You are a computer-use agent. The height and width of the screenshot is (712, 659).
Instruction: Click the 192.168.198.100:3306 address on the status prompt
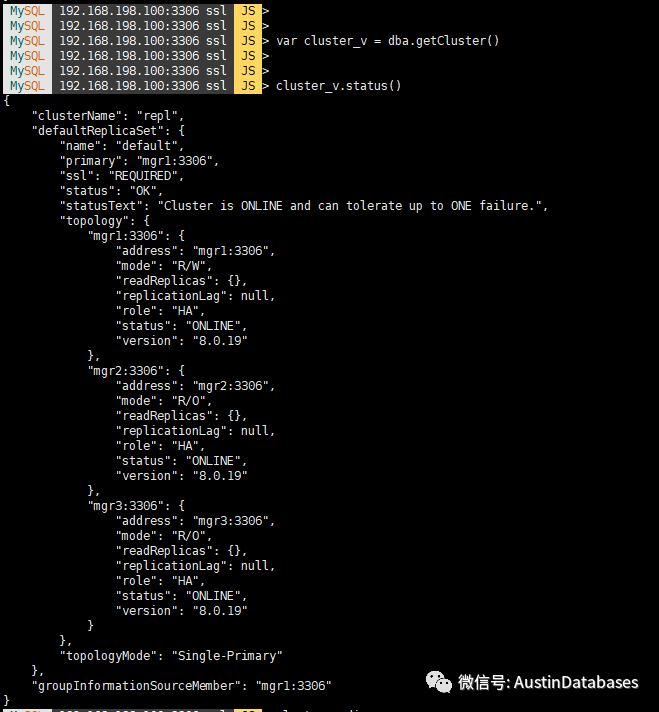tap(142, 85)
